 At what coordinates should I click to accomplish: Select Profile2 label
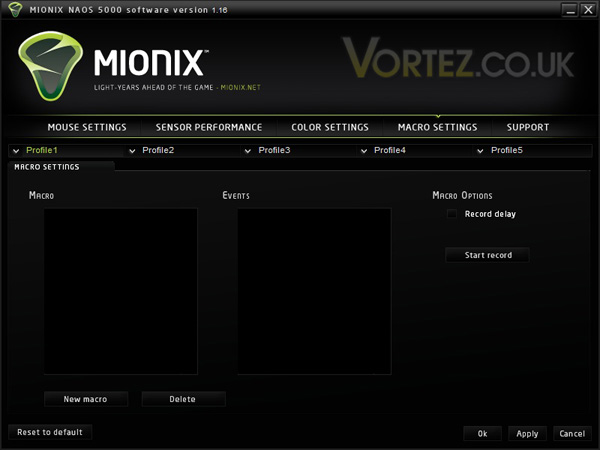158,150
